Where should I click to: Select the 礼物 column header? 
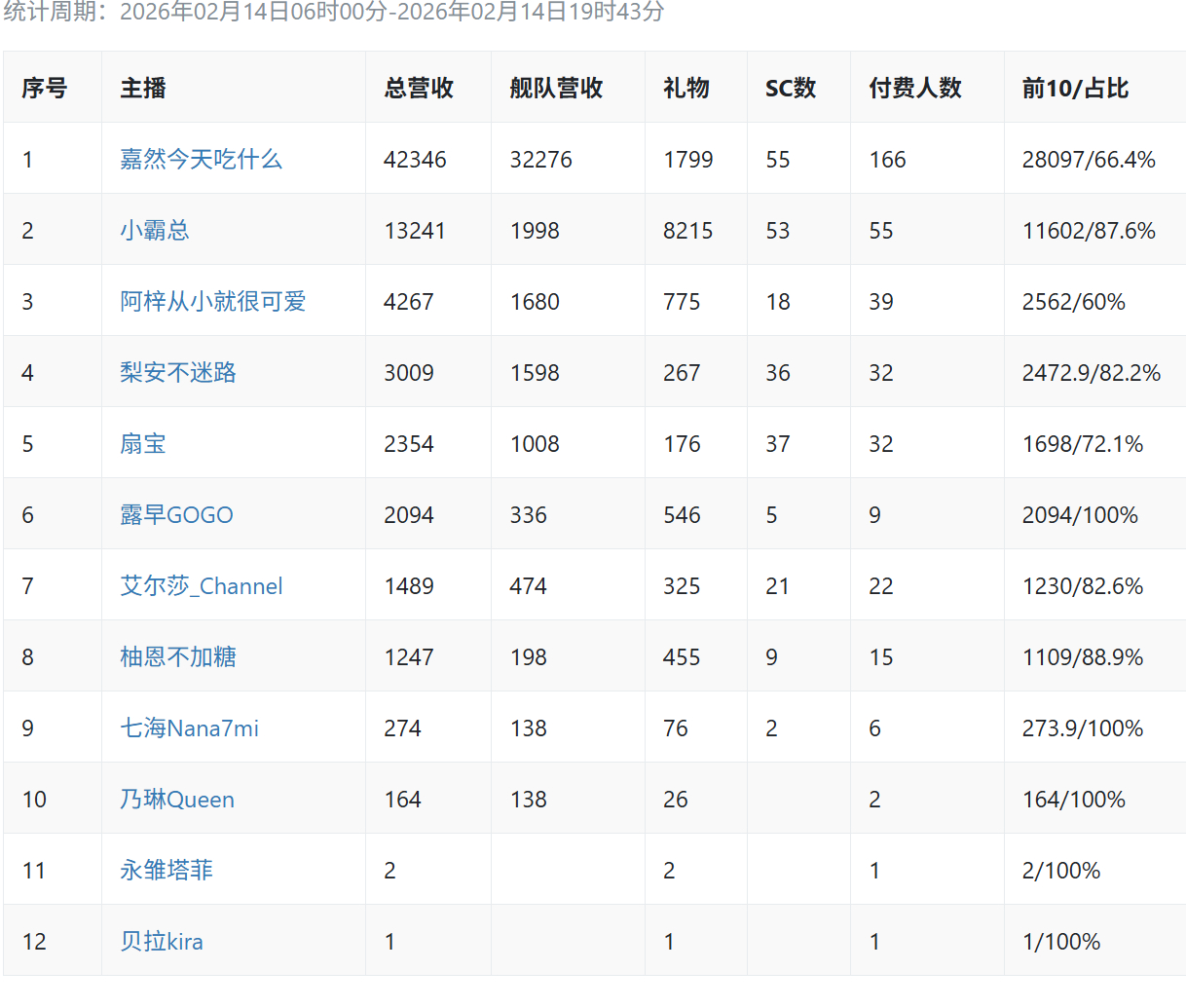[x=686, y=88]
